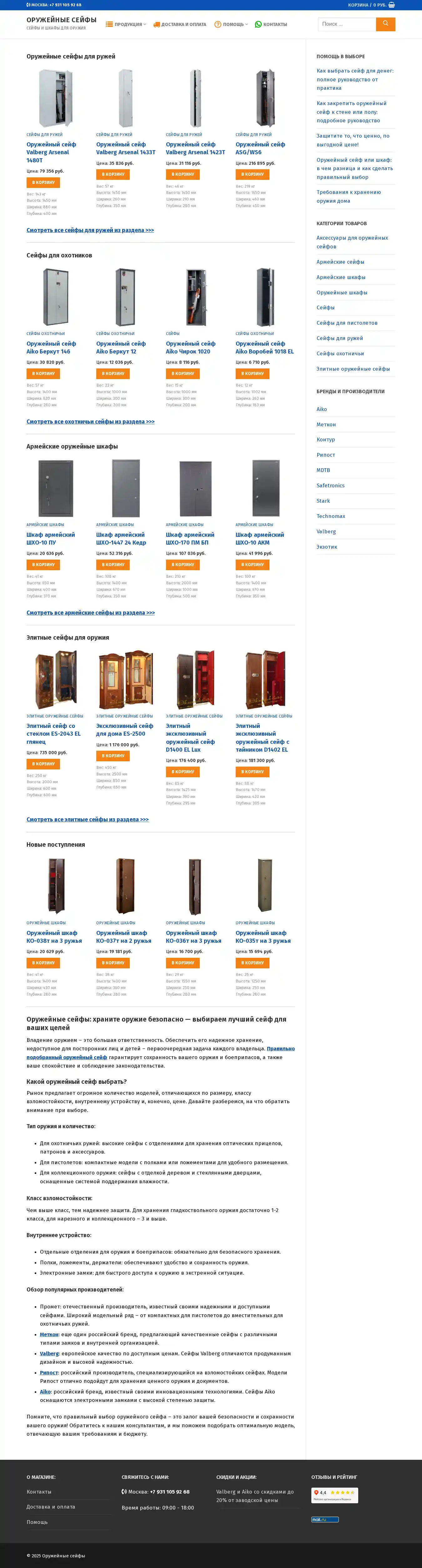Select the Элитные оружейные сейфы category
The height and width of the screenshot is (1568, 422).
click(353, 369)
